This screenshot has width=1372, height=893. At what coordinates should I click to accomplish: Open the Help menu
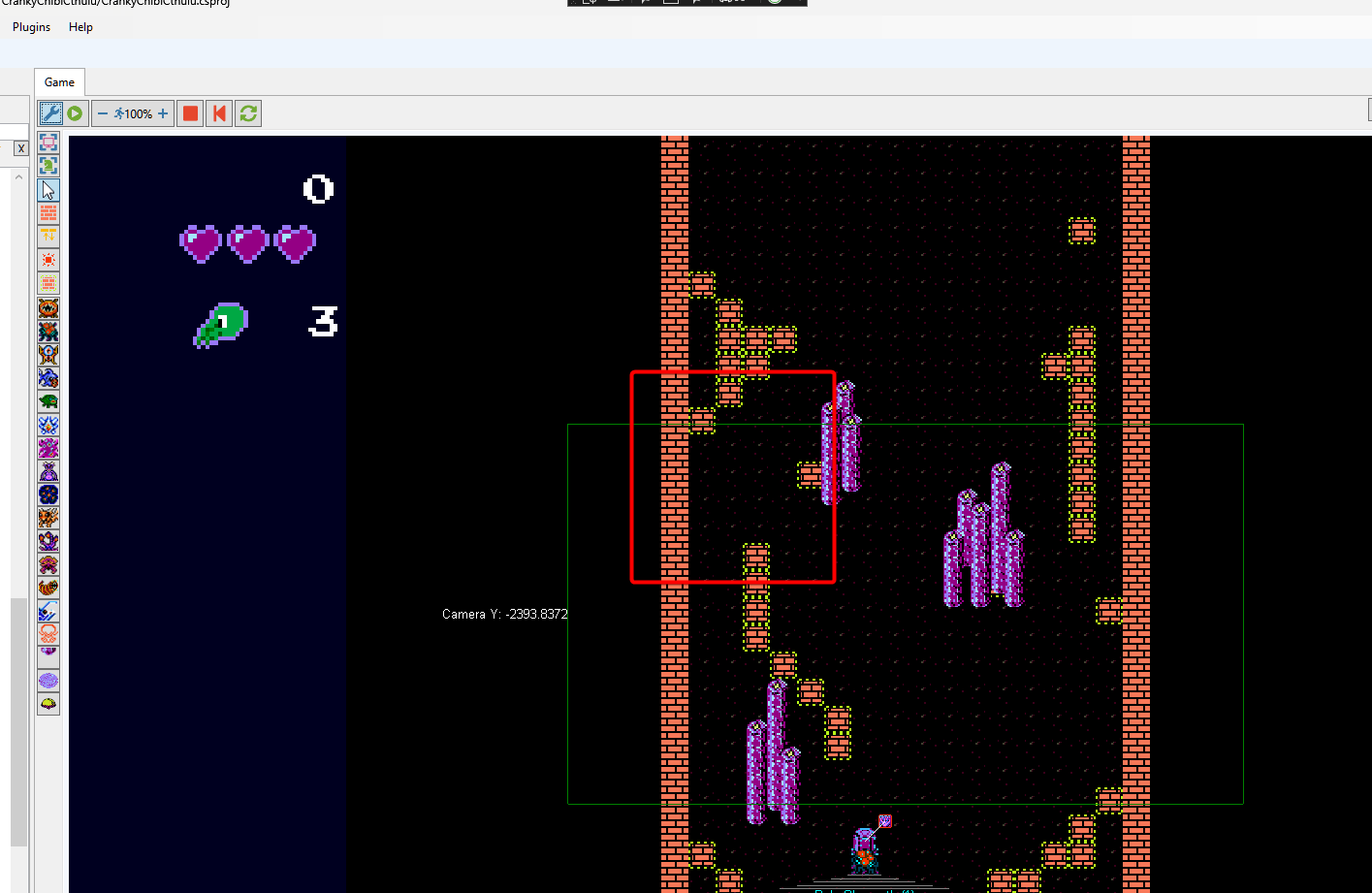80,26
